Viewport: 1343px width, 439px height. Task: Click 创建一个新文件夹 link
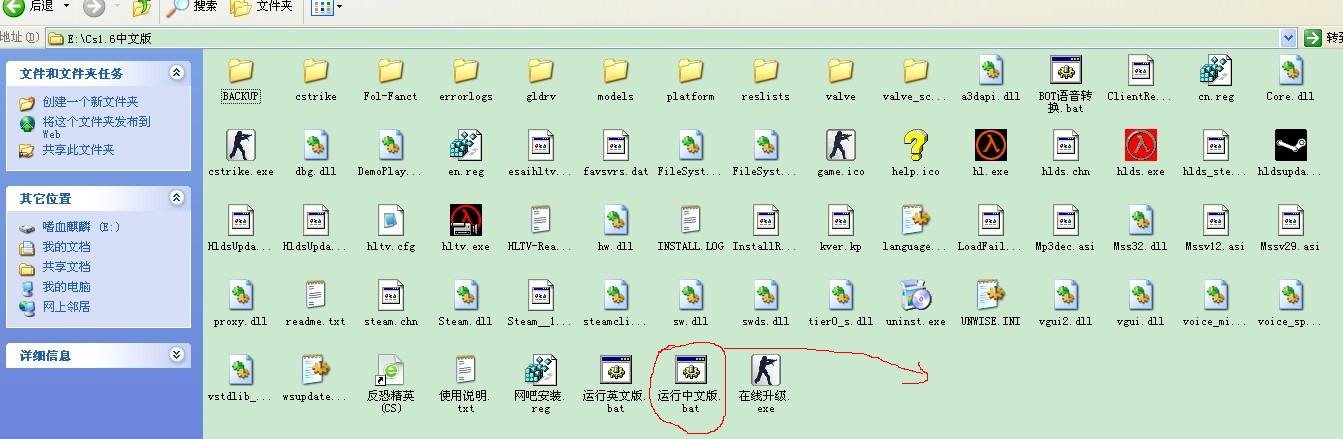(90, 102)
